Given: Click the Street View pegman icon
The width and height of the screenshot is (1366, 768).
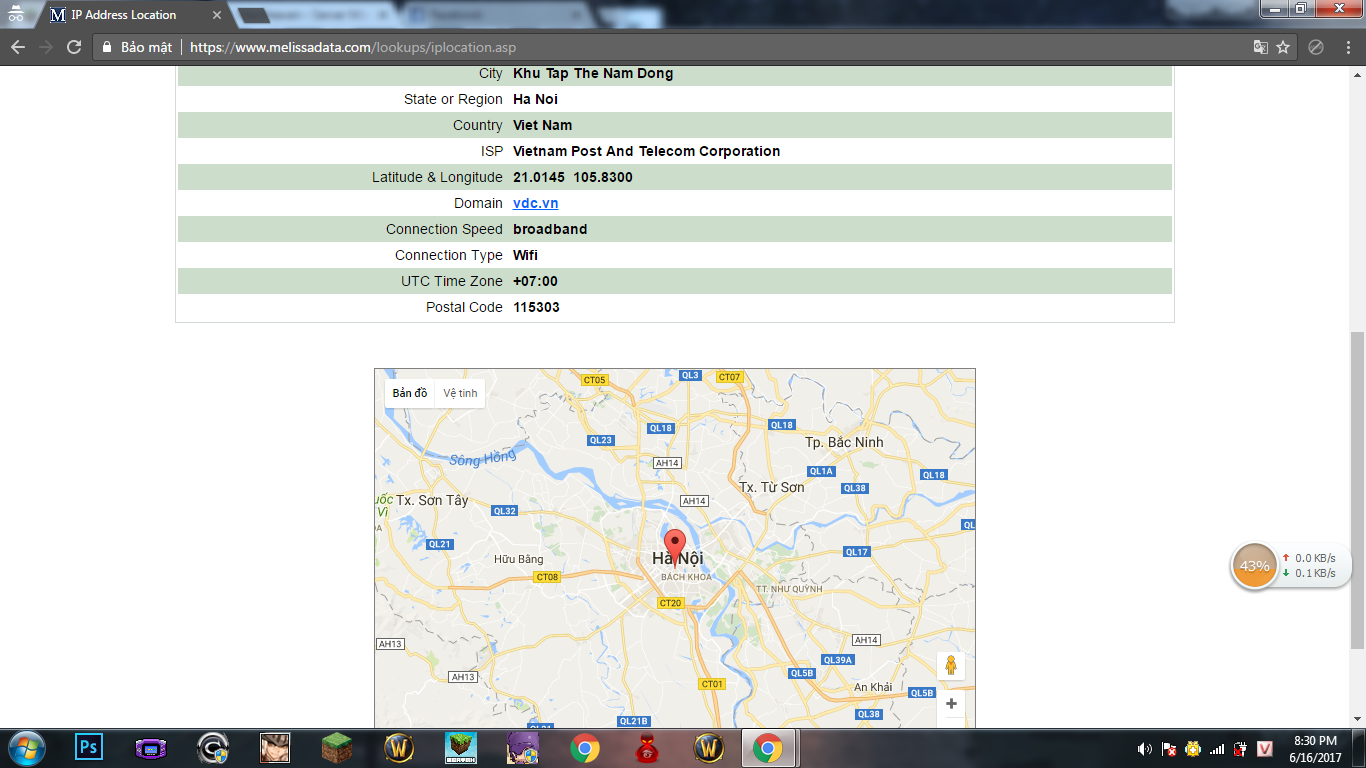Looking at the screenshot, I should click(x=951, y=666).
